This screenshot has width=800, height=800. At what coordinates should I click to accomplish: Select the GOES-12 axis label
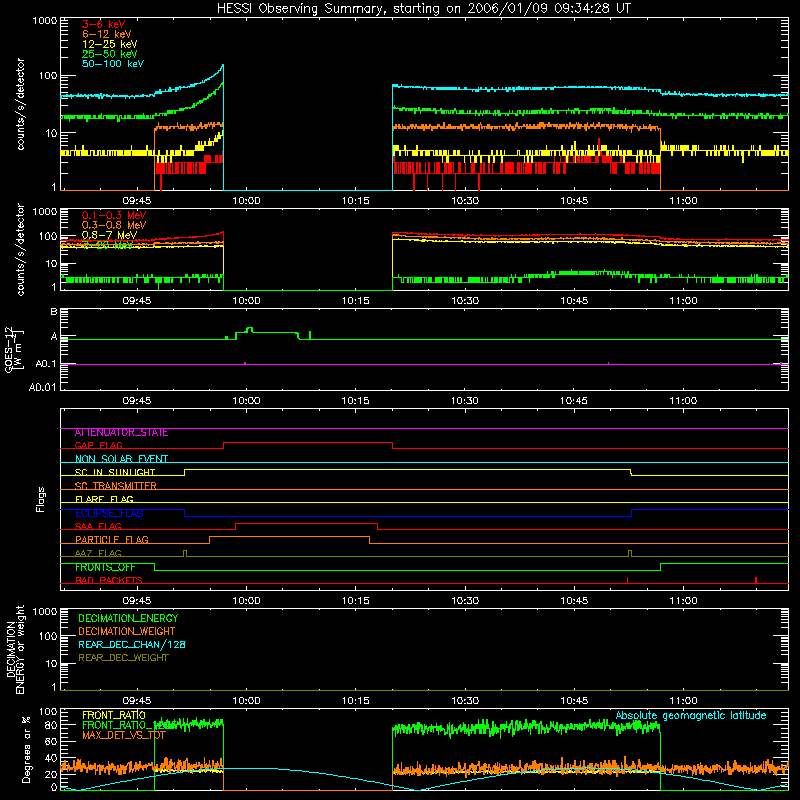click(x=14, y=349)
